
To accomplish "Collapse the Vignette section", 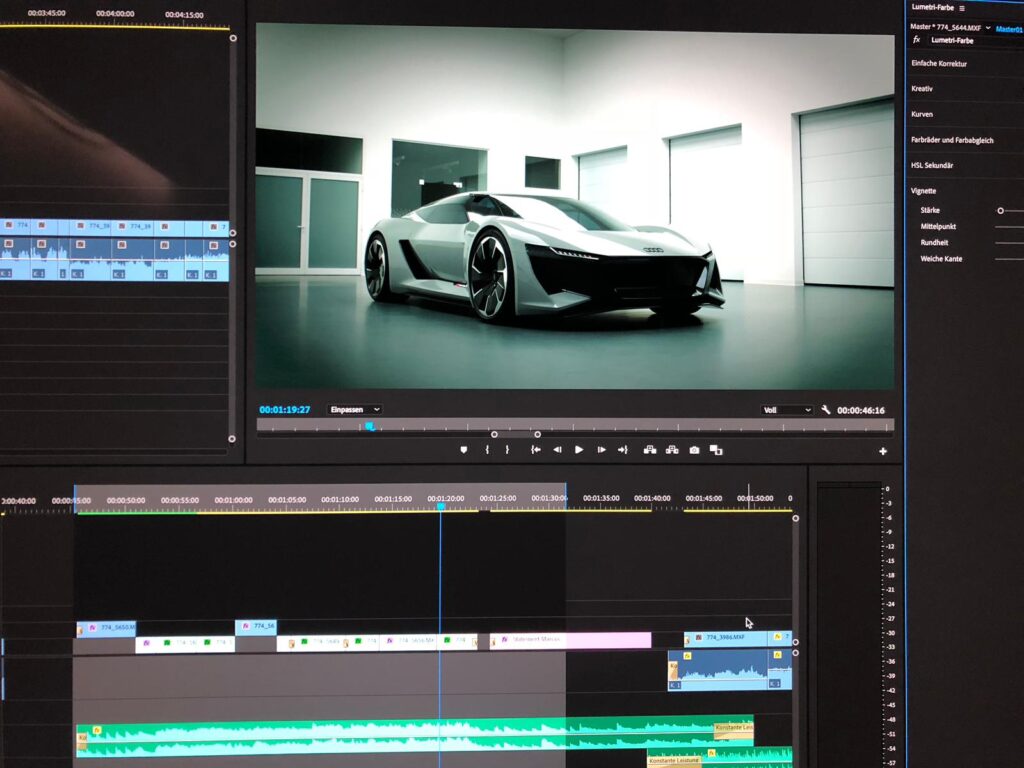I will click(923, 191).
